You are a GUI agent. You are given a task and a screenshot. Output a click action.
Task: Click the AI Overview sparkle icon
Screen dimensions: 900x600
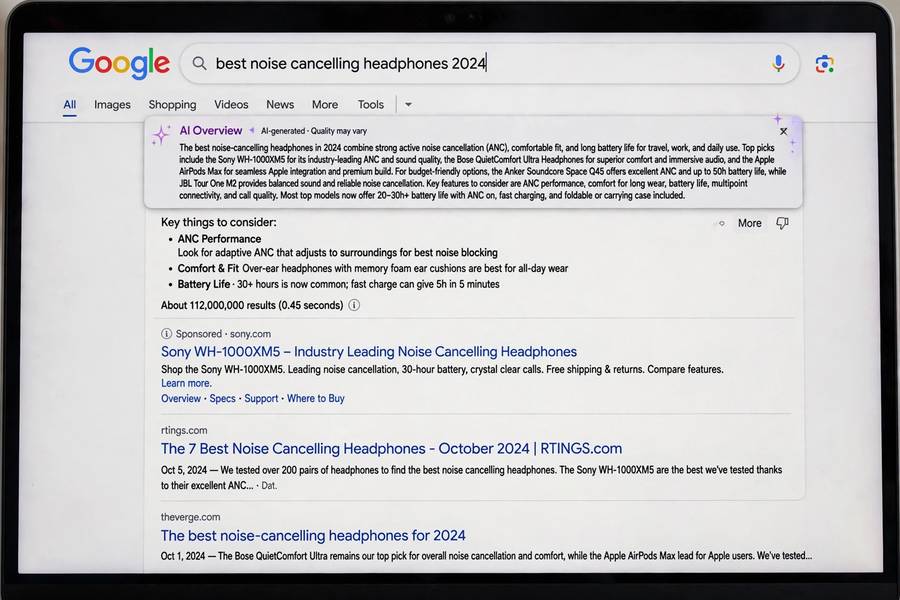(161, 136)
